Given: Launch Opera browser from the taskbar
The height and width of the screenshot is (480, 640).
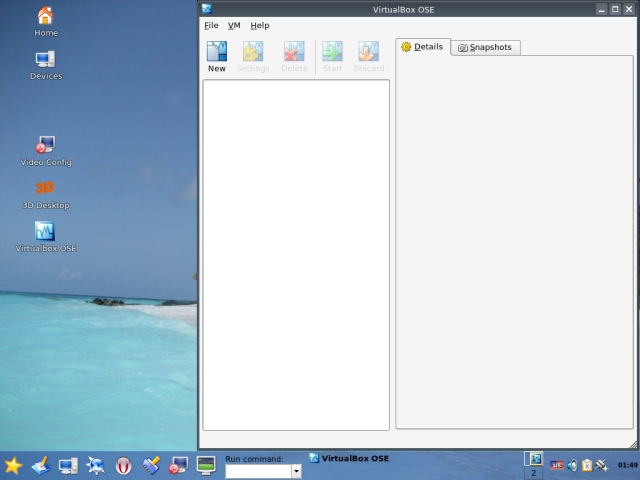Looking at the screenshot, I should coord(123,466).
